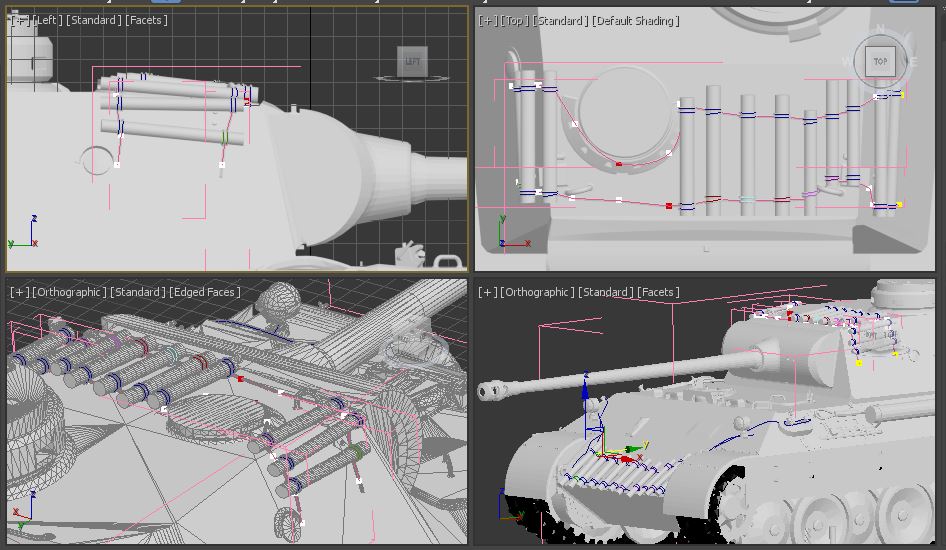Select the tank gun barrel in Left viewport

tap(439, 179)
